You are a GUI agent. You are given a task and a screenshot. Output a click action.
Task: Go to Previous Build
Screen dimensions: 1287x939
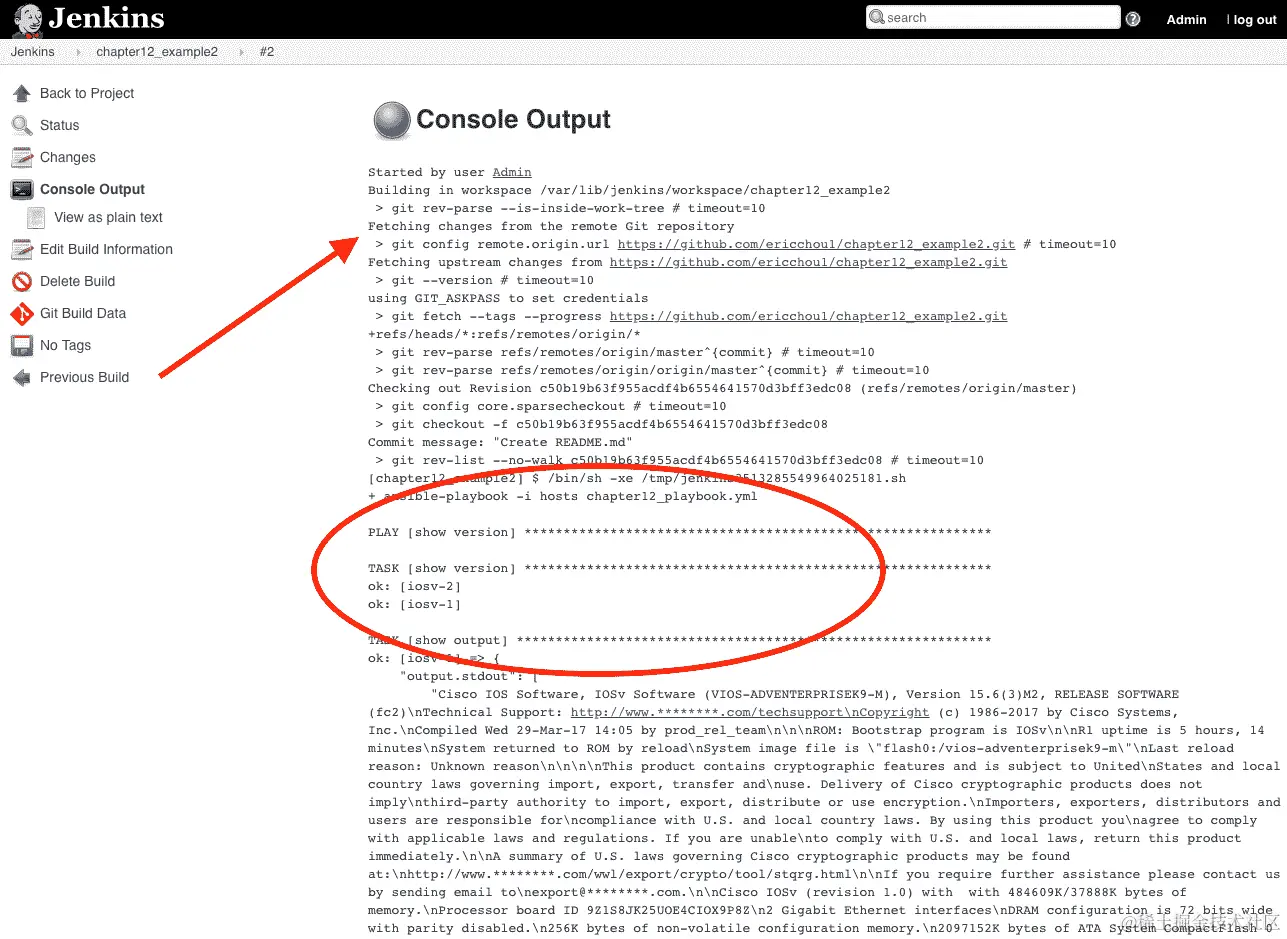(84, 377)
